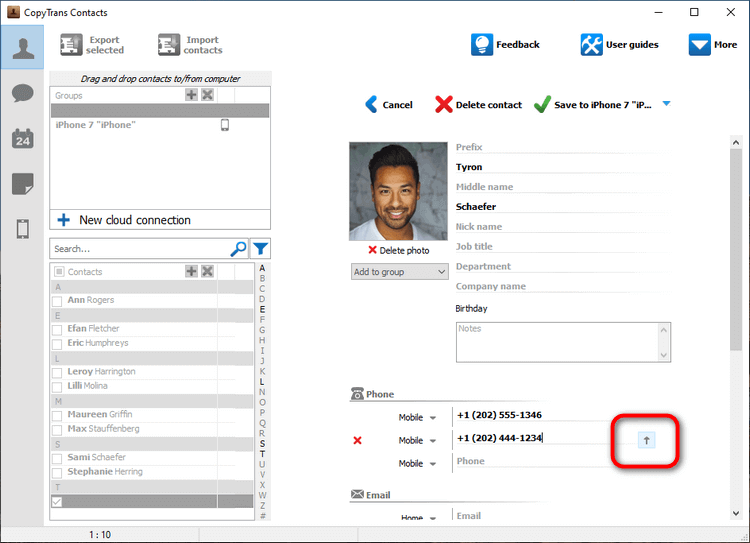The height and width of the screenshot is (543, 750).
Task: Check the Ann Rogers checkbox
Action: (57, 301)
